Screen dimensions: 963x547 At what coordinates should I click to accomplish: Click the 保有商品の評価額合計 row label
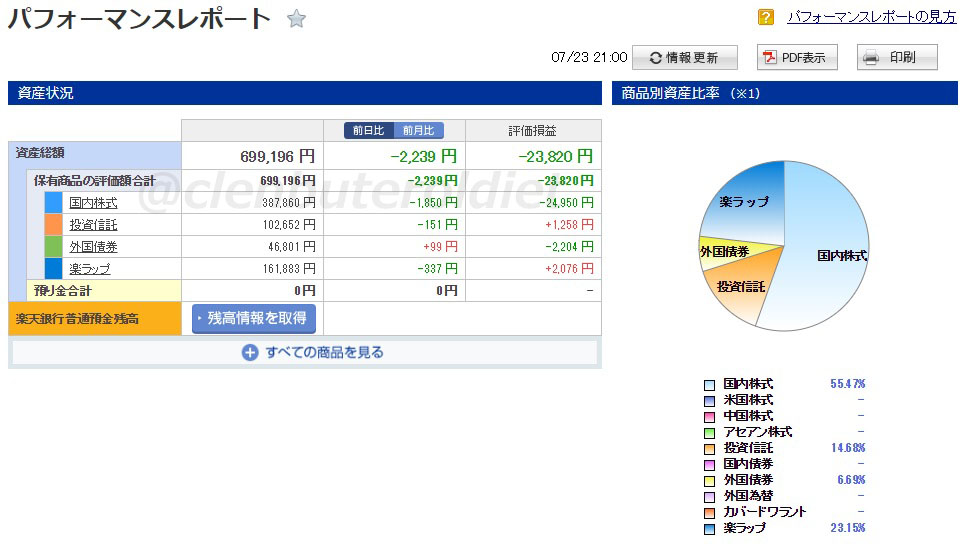(x=94, y=180)
